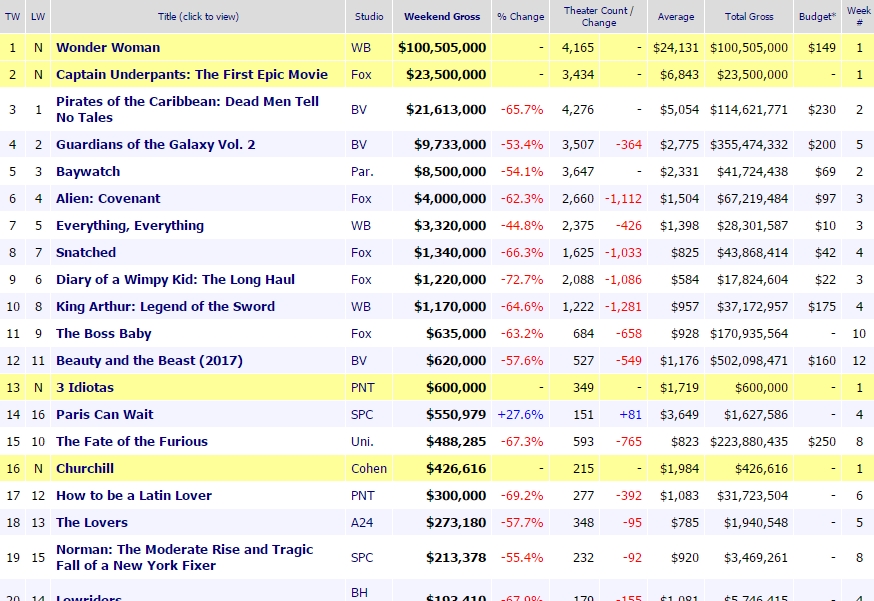Click the theater count '4,165'
This screenshot has height=601, width=874.
[x=578, y=47]
